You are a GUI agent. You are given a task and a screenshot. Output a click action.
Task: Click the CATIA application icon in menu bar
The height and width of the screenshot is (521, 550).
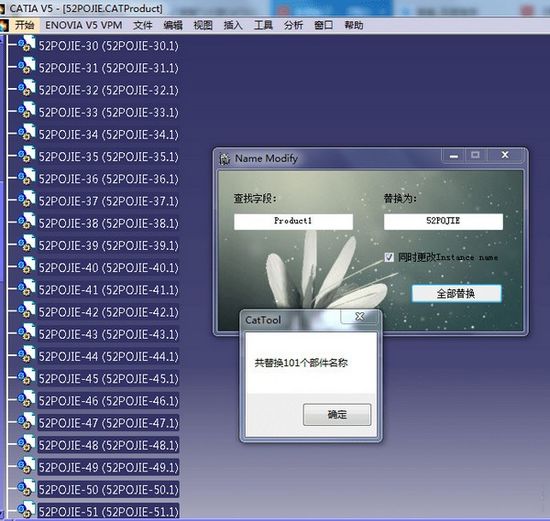[4, 25]
